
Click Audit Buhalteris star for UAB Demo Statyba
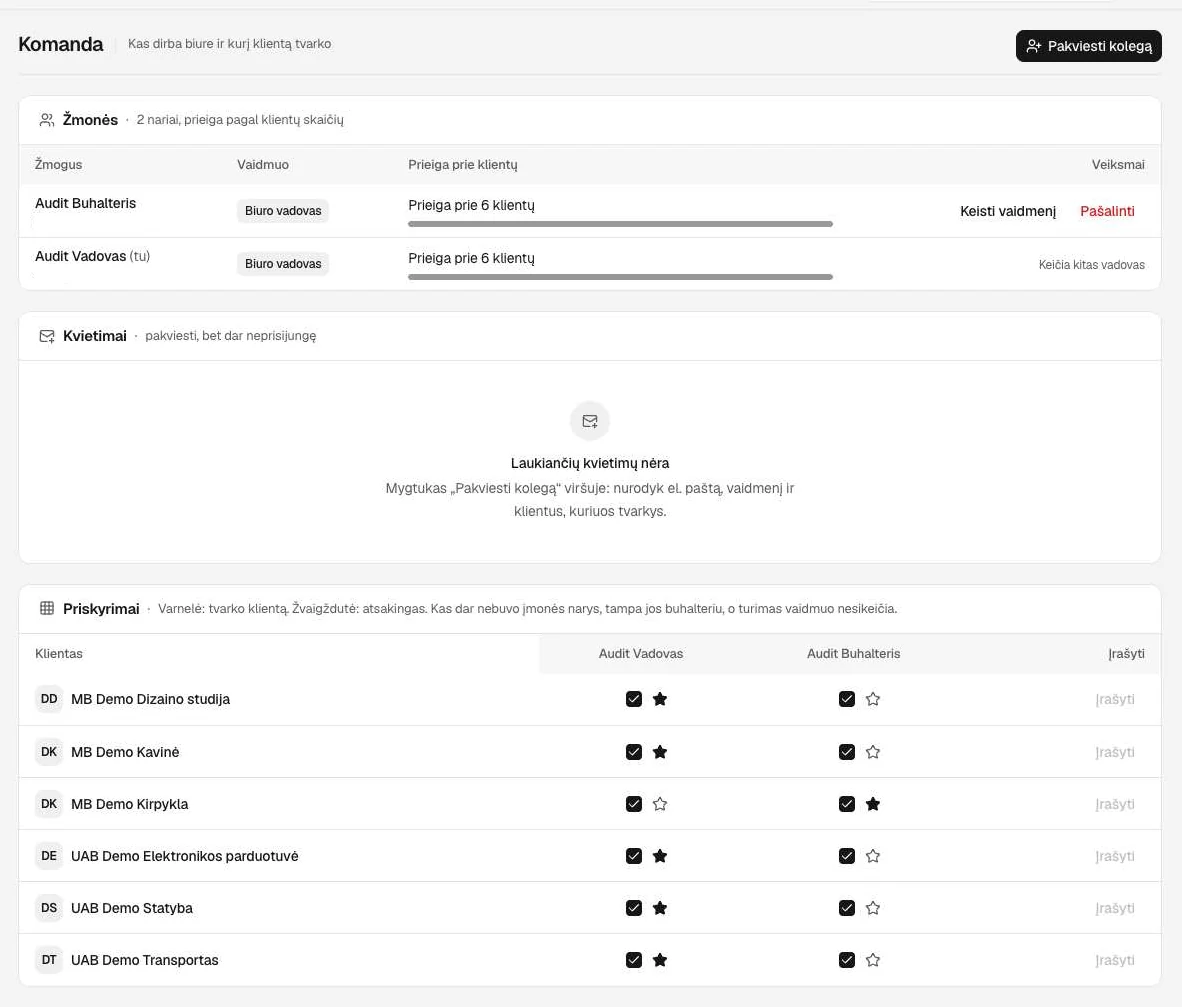[x=873, y=908]
